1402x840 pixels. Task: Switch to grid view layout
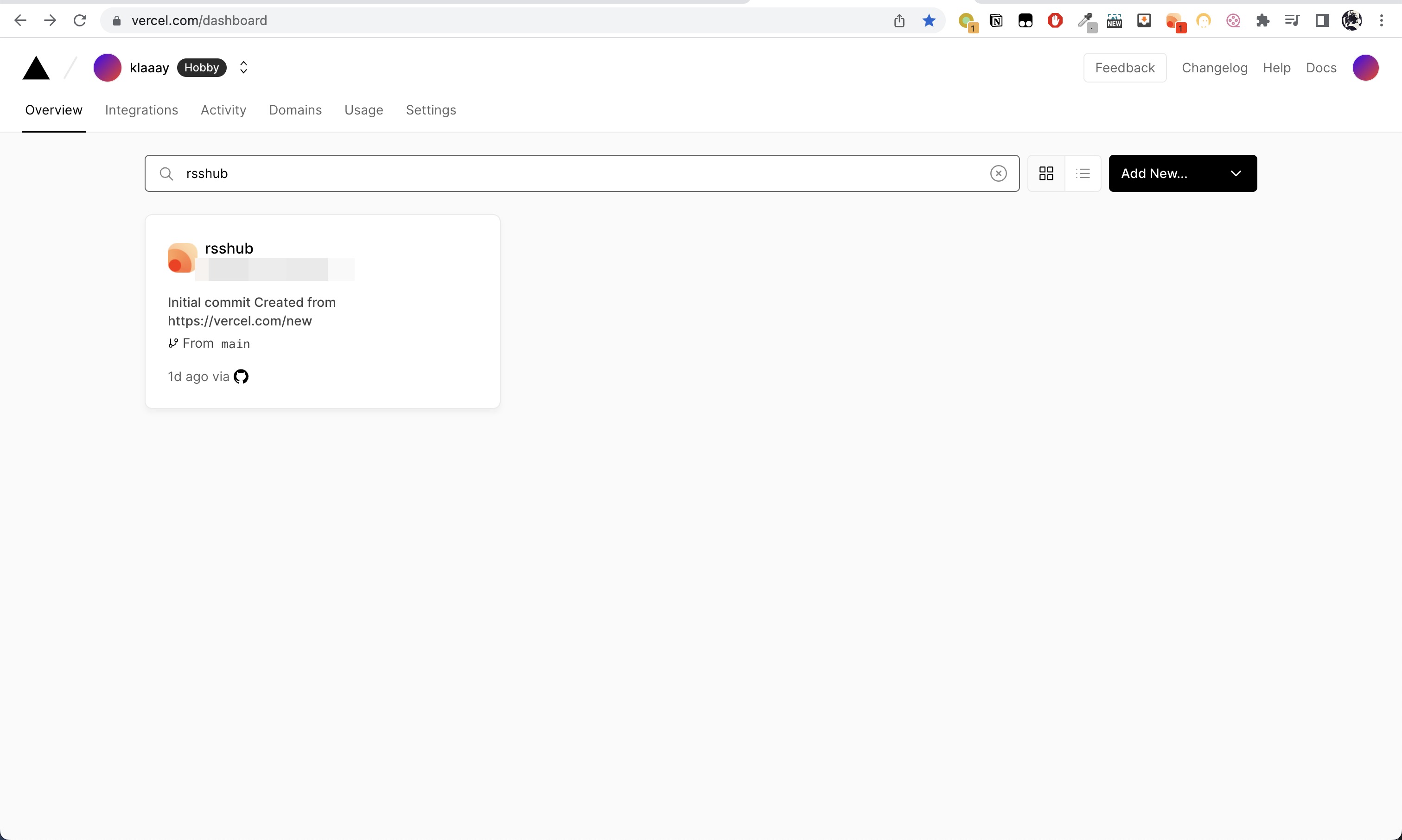pos(1046,173)
